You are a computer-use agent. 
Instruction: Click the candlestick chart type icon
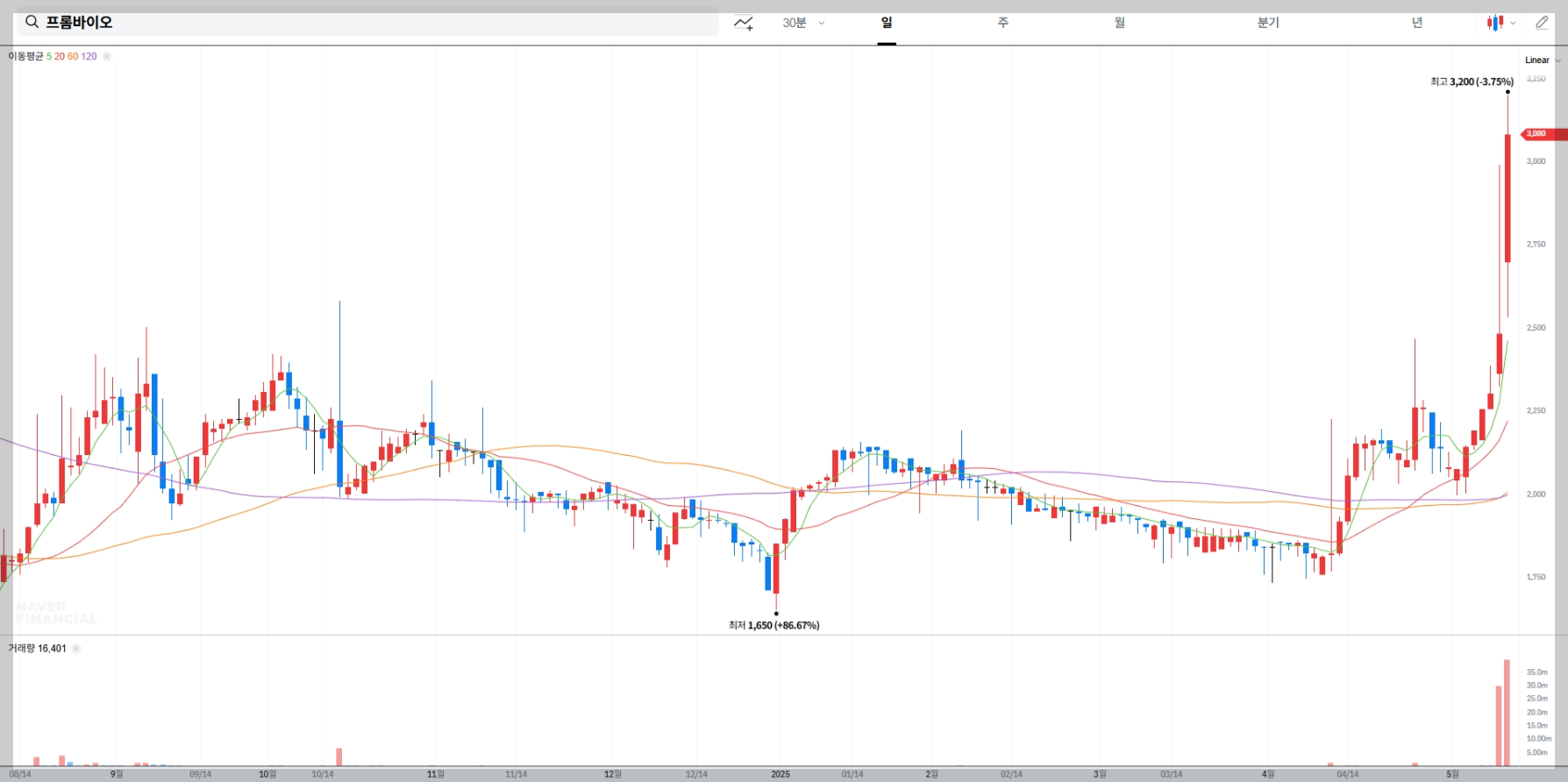[x=1495, y=23]
